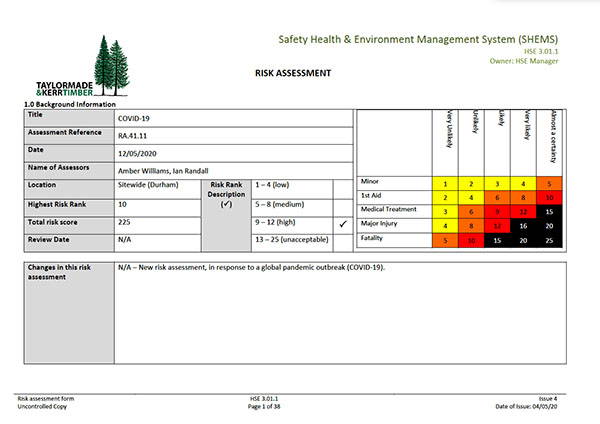Click the 'Review Date' label
This screenshot has width=600, height=424.
[49, 240]
